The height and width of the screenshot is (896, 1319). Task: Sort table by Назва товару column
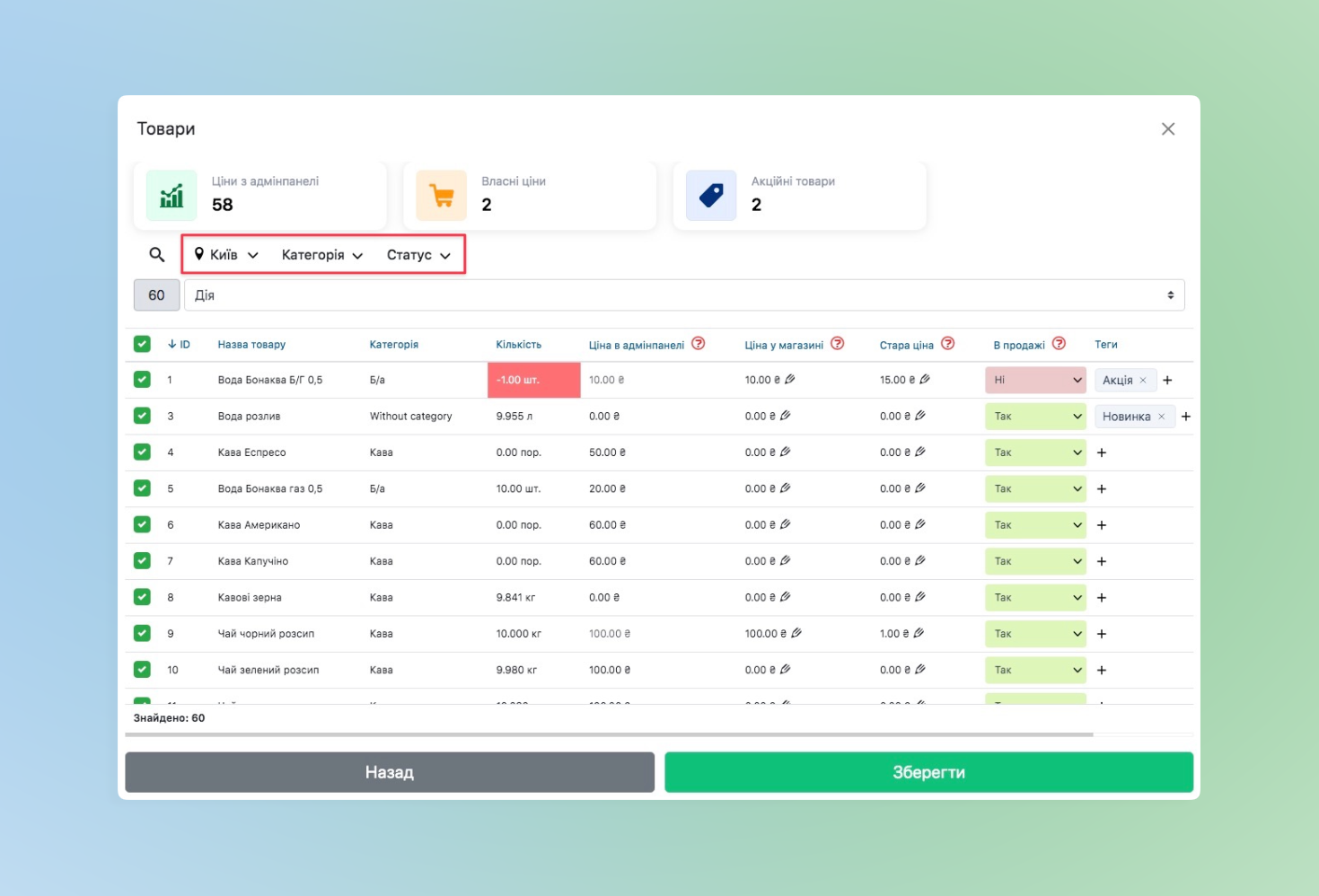251,345
